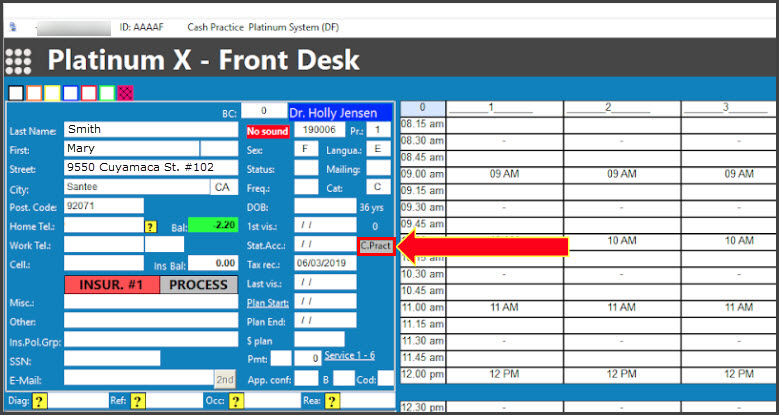Click the Work Tel. input field
This screenshot has width=779, height=415.
[x=104, y=244]
